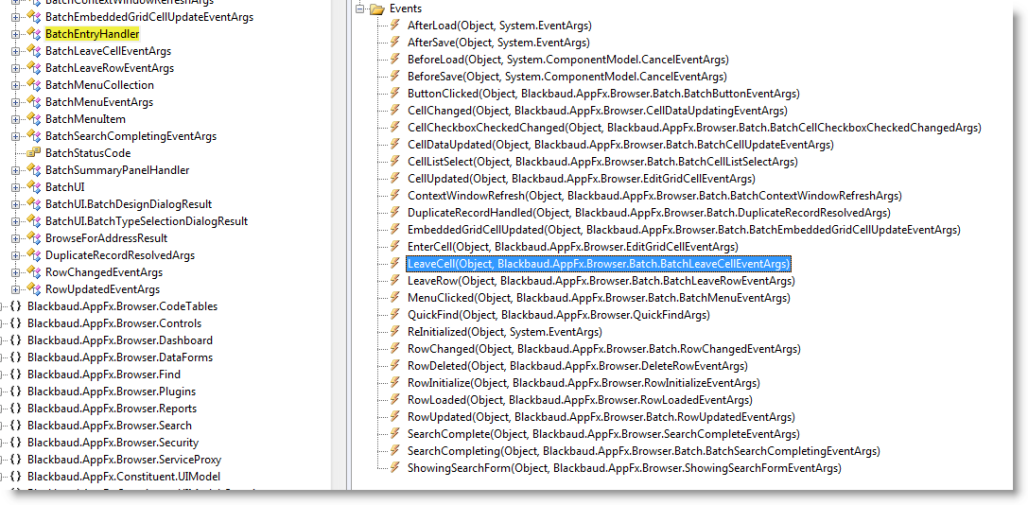Screen dimensions: 1028x505
Task: Expand the BatchSummaryPanelHandler node
Action: point(15,170)
